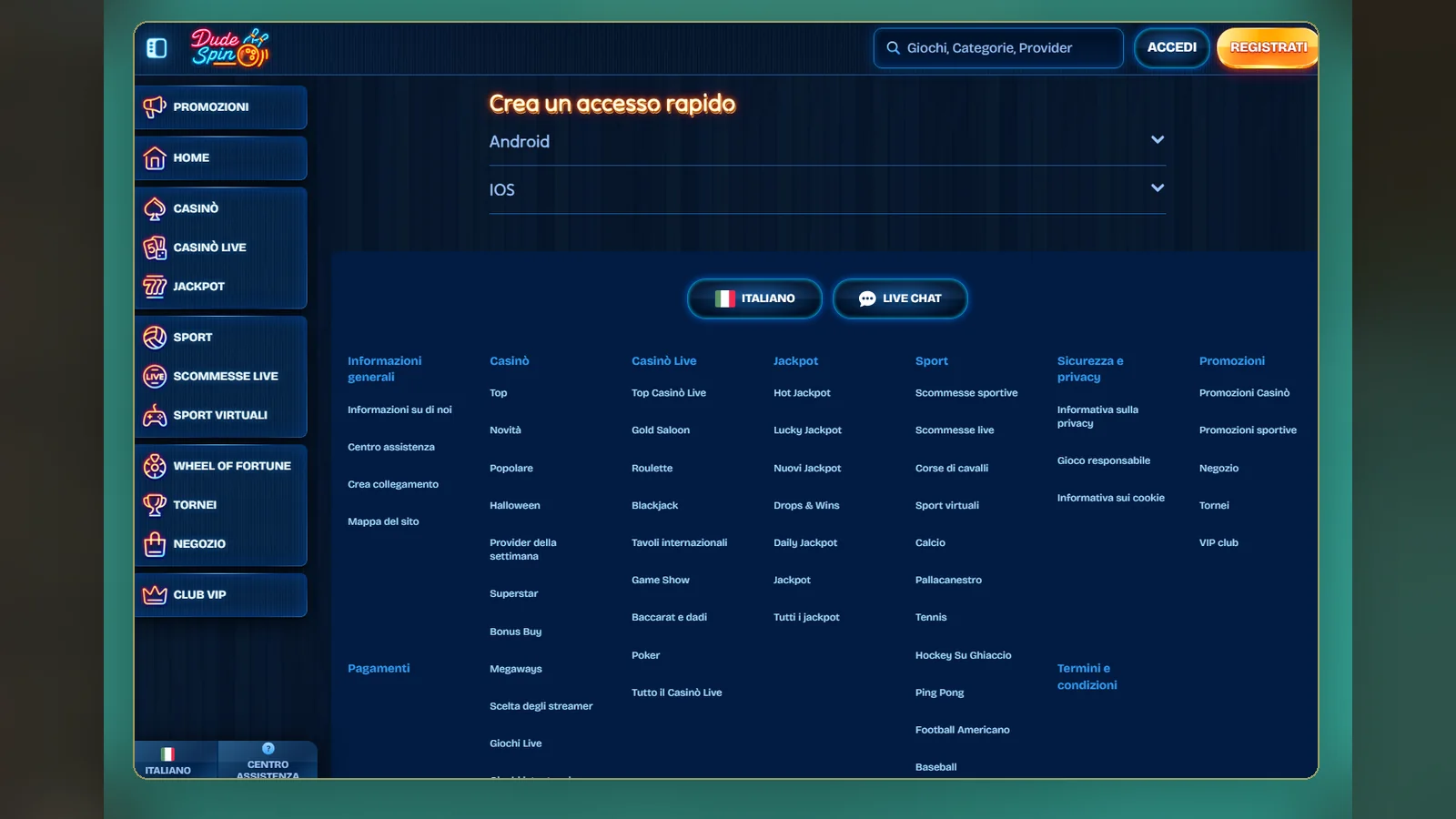This screenshot has width=1456, height=819.
Task: Click the Sport ball icon
Action: coord(155,338)
